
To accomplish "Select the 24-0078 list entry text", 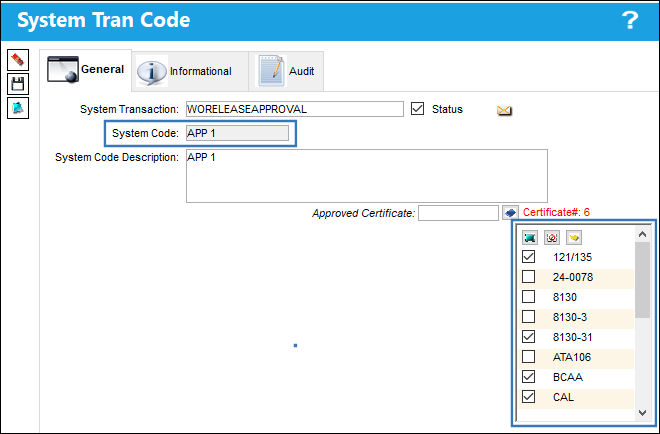I will click(572, 277).
